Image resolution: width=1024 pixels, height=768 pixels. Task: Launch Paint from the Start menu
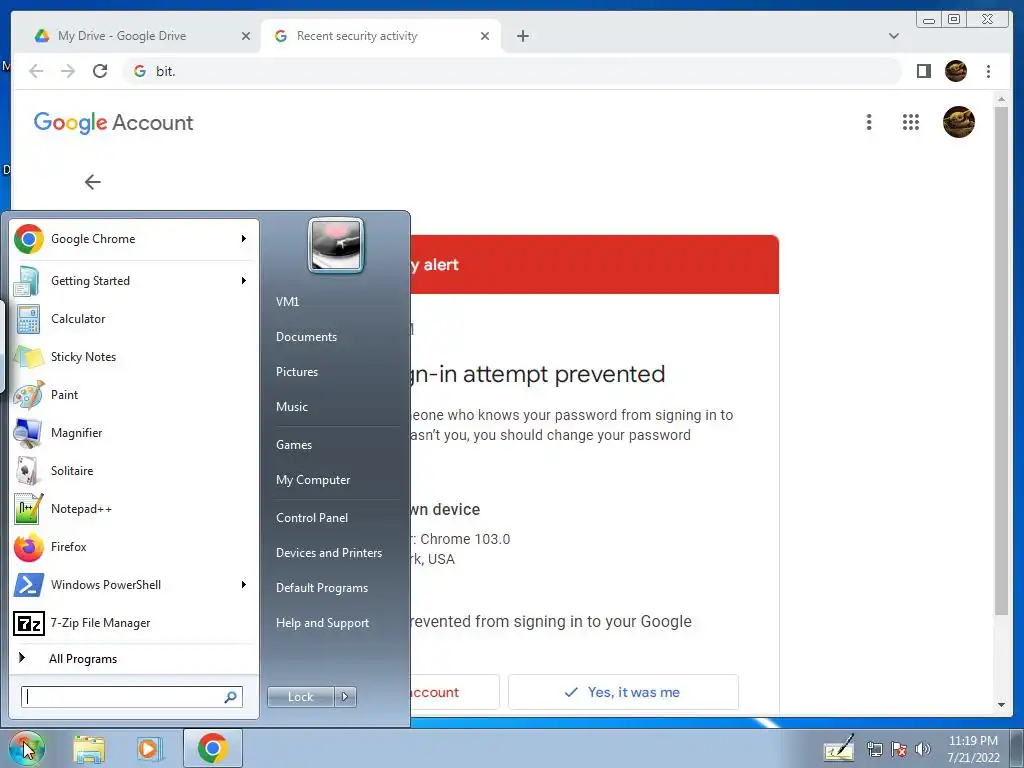point(133,394)
